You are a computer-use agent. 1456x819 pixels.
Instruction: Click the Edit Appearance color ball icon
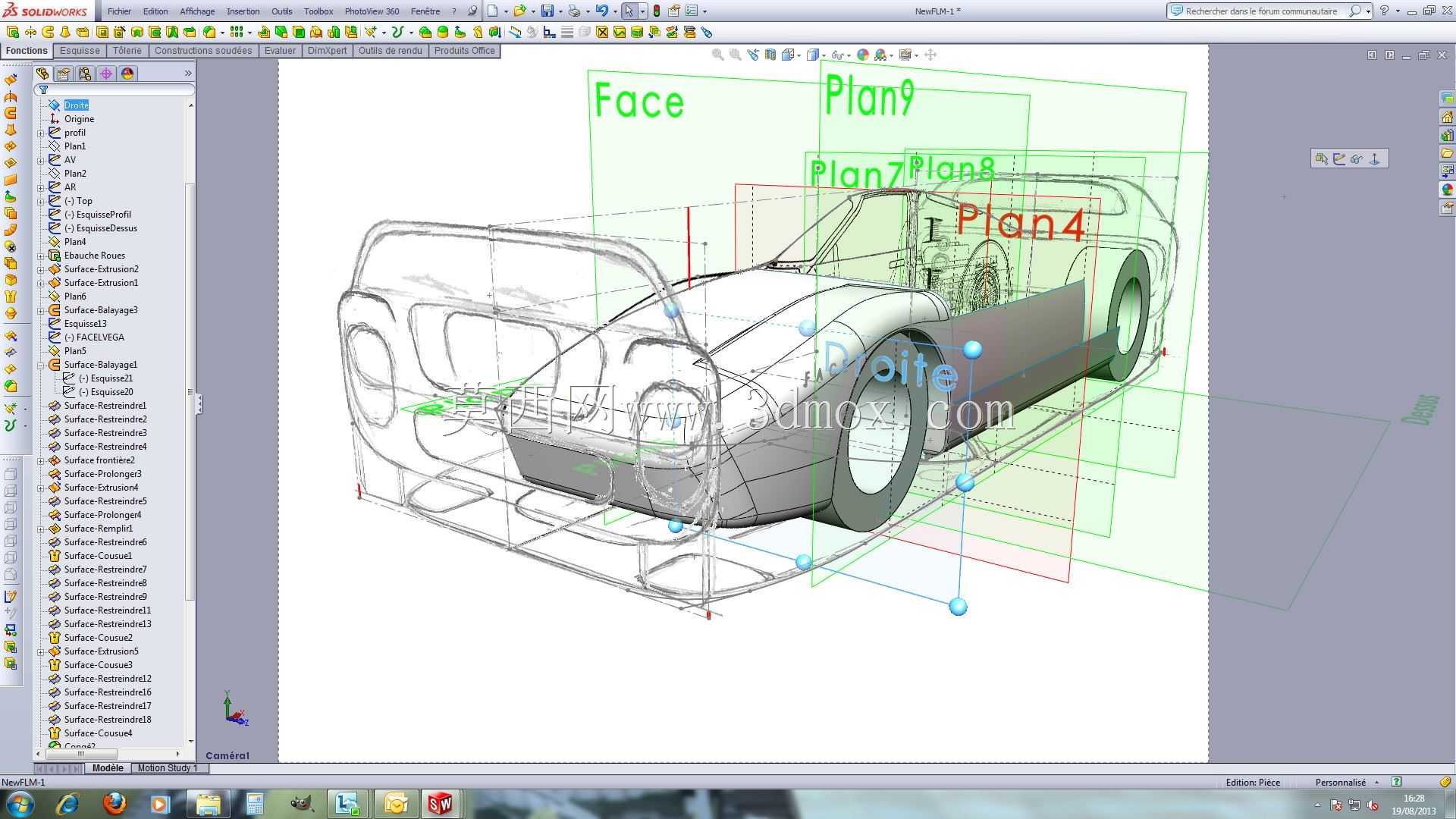point(863,55)
